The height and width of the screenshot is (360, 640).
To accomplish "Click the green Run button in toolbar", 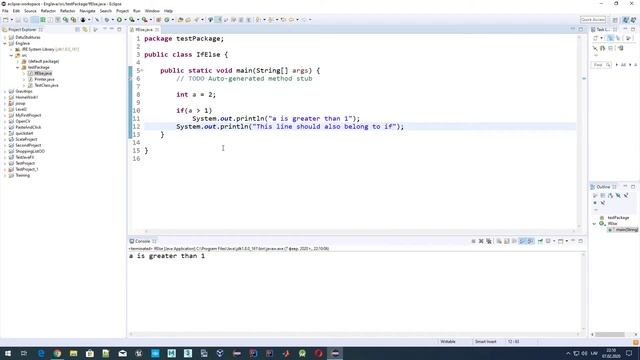I will pyautogui.click(x=119, y=20).
